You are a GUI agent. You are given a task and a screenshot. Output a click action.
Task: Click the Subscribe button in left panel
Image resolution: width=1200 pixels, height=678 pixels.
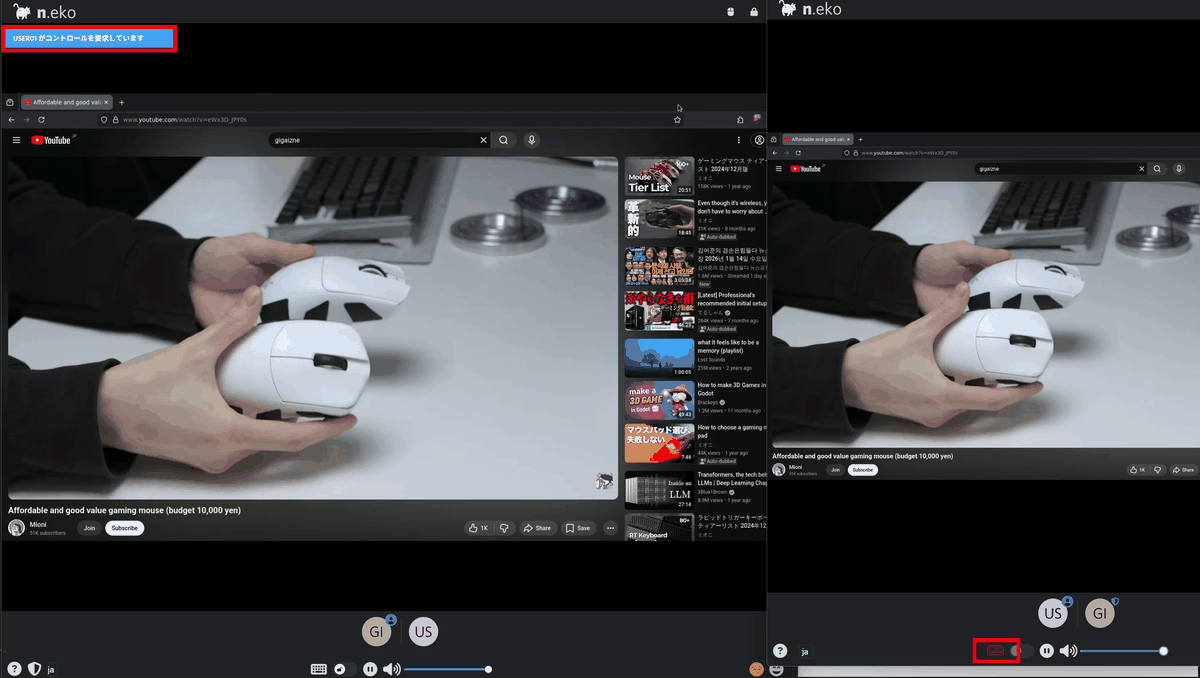click(124, 528)
